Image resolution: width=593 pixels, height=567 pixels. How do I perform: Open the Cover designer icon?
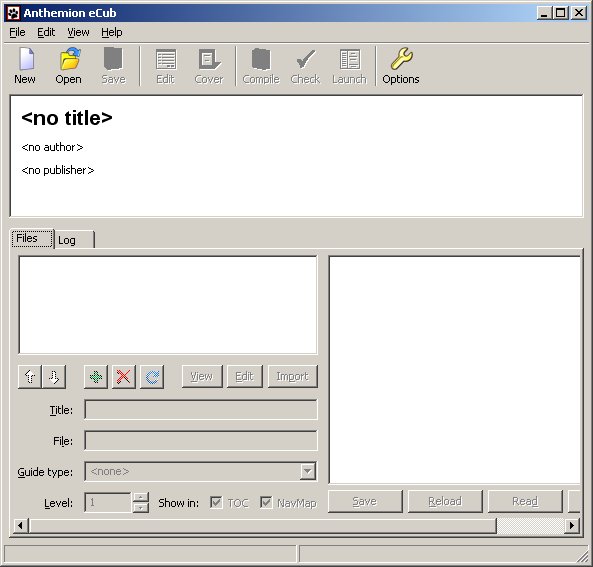point(209,66)
